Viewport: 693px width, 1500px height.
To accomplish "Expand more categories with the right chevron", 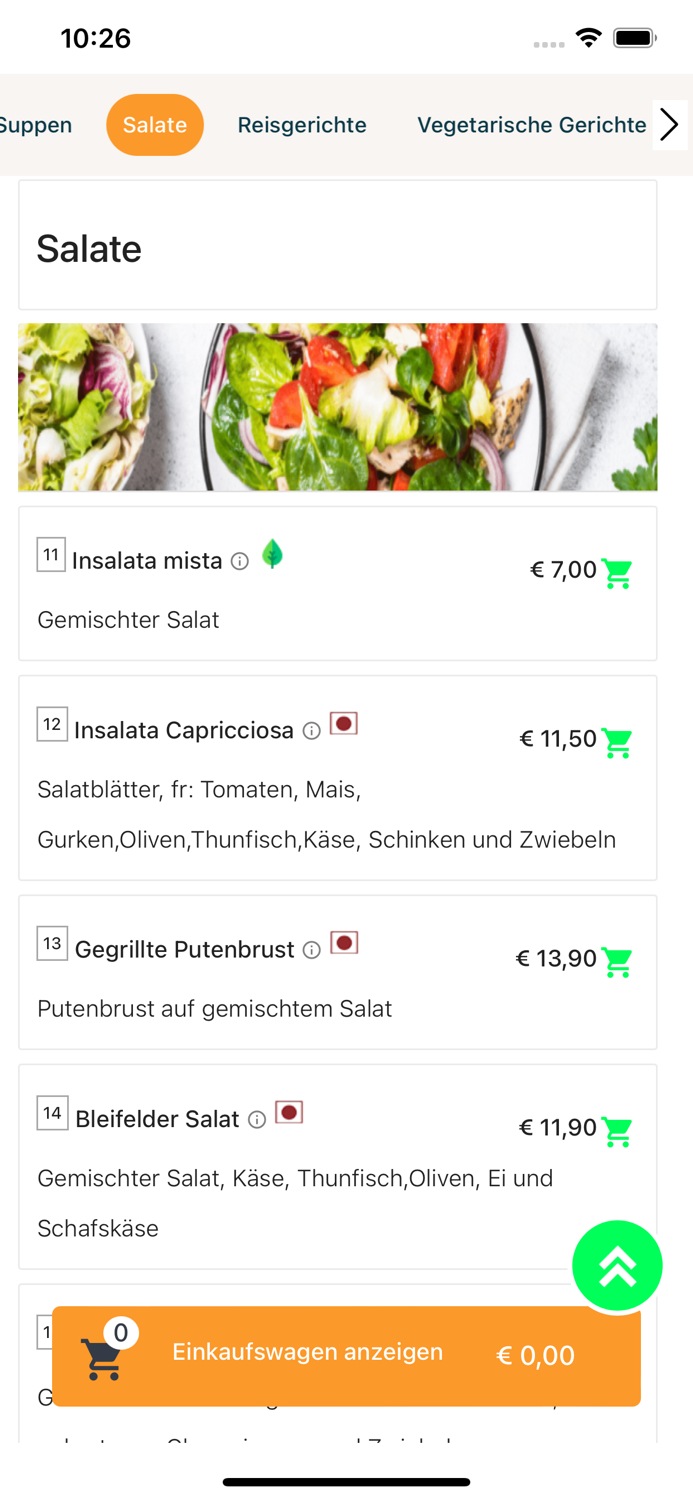I will pyautogui.click(x=671, y=124).
